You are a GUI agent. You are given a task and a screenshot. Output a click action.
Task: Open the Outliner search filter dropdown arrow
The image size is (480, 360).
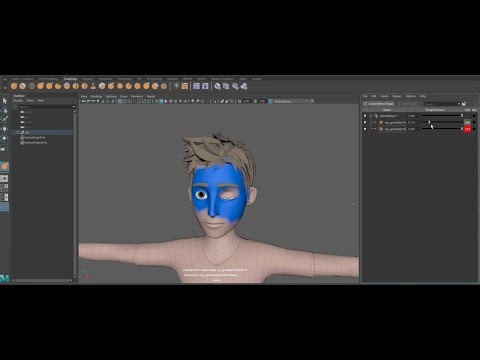(74, 107)
